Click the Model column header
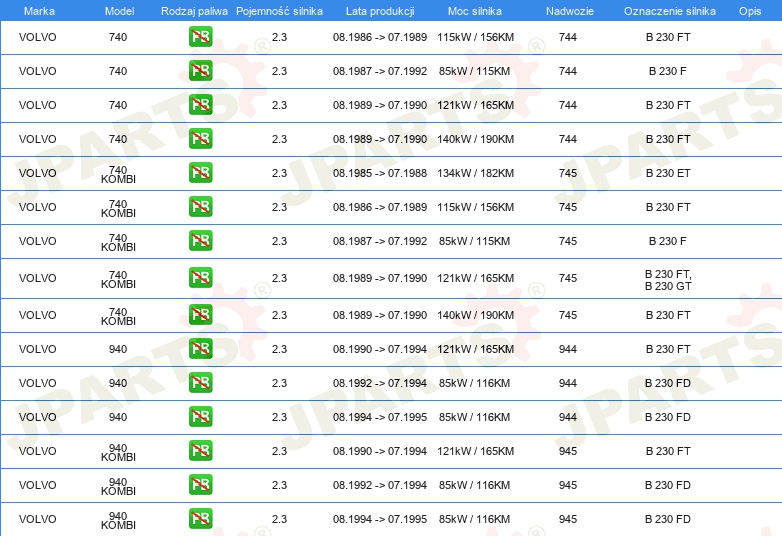The width and height of the screenshot is (782, 536). (x=119, y=11)
